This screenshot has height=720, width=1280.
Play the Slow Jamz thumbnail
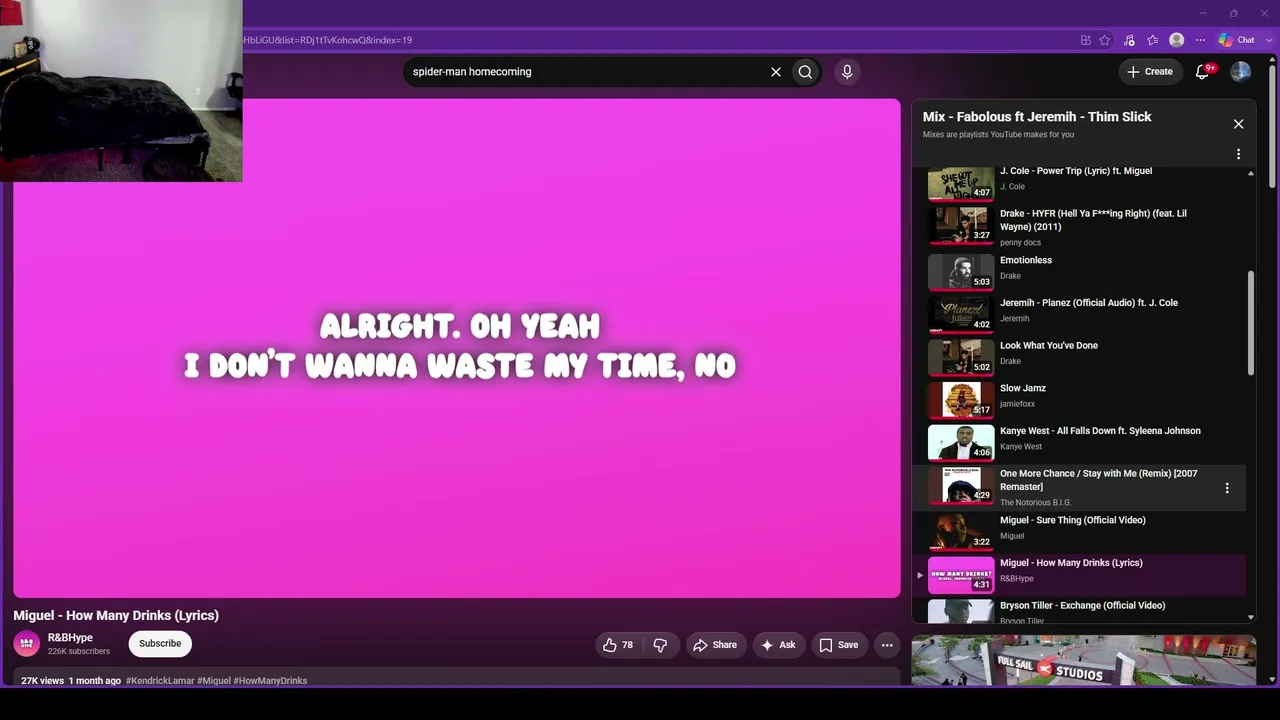[961, 400]
